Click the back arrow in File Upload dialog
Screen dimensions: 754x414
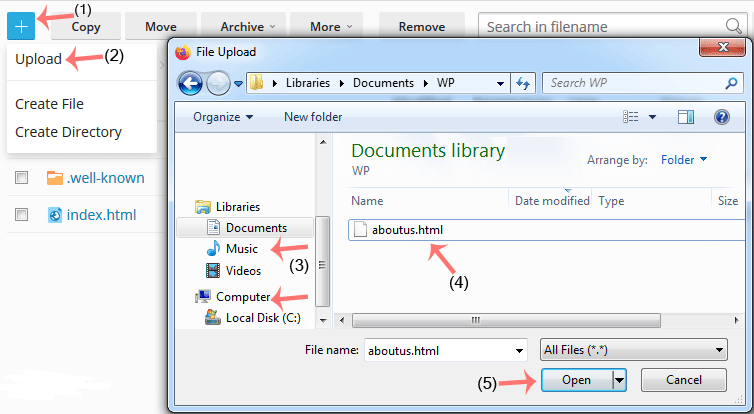pyautogui.click(x=190, y=84)
